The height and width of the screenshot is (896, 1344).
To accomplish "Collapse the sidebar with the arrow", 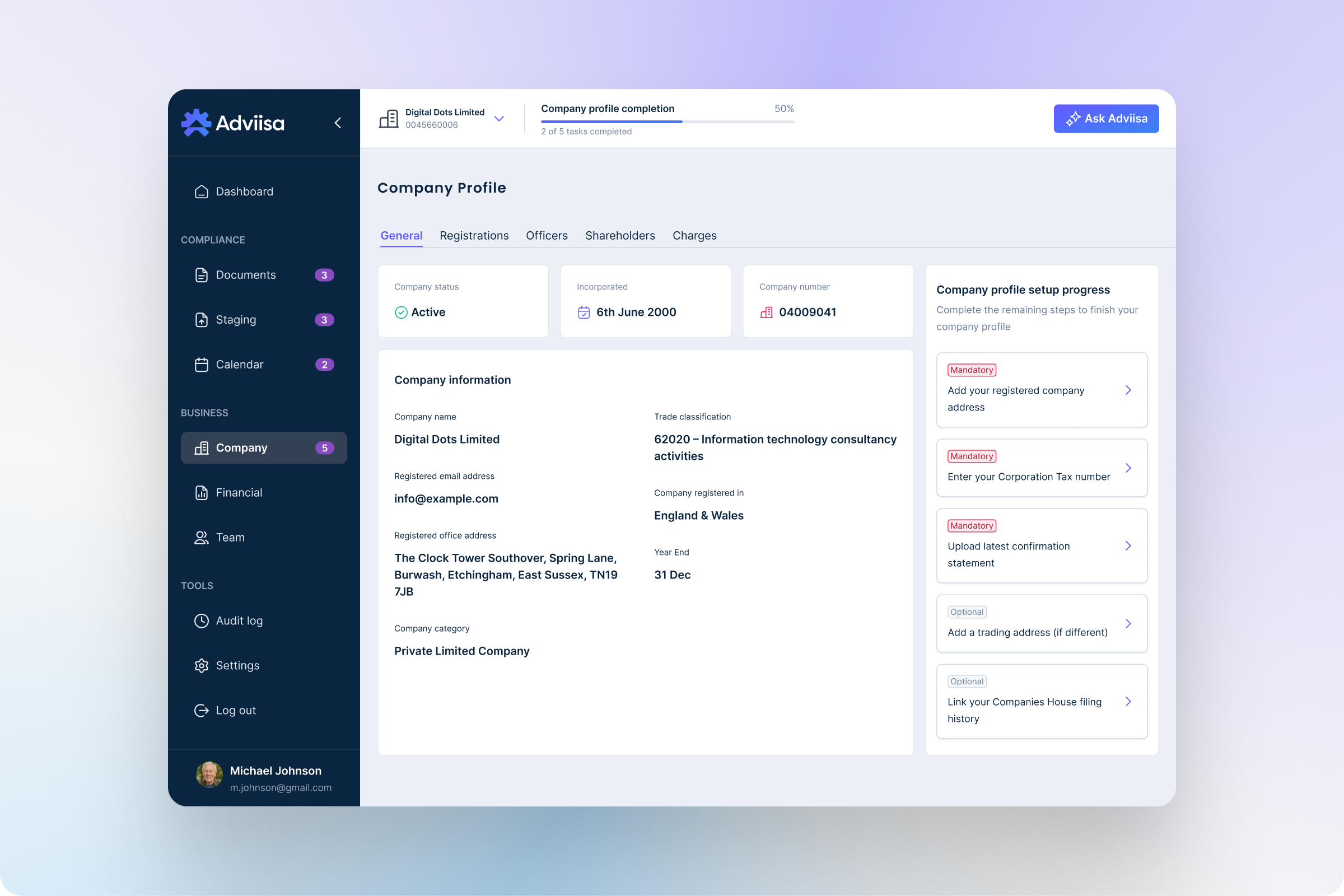I will coord(338,123).
